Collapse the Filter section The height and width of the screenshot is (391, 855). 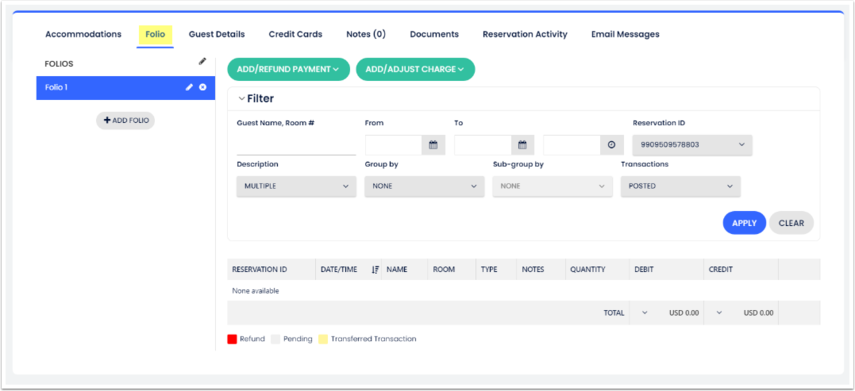click(x=242, y=99)
